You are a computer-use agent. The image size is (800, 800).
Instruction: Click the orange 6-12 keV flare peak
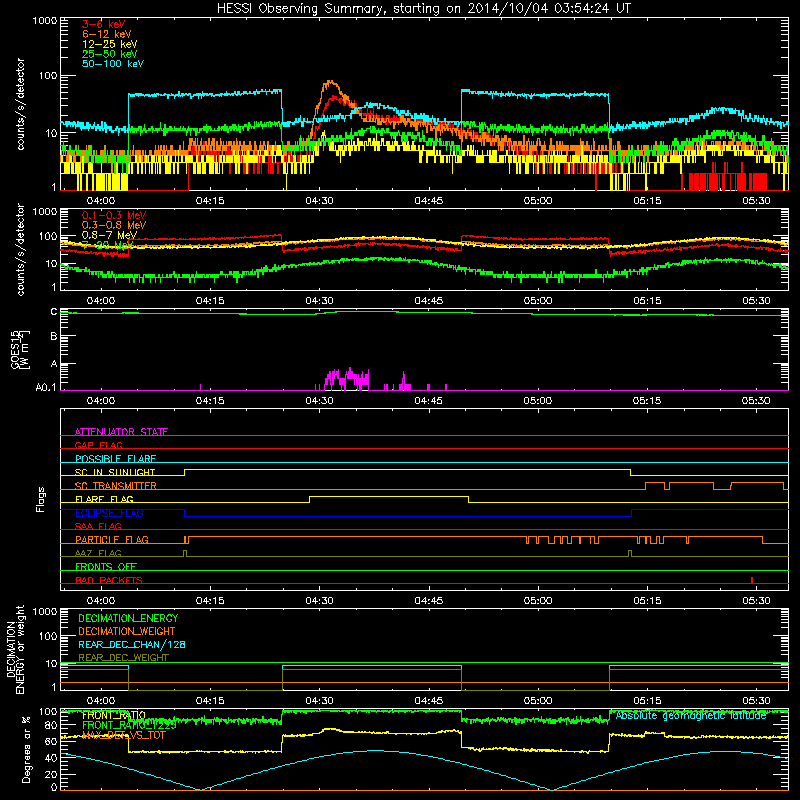pyautogui.click(x=331, y=83)
